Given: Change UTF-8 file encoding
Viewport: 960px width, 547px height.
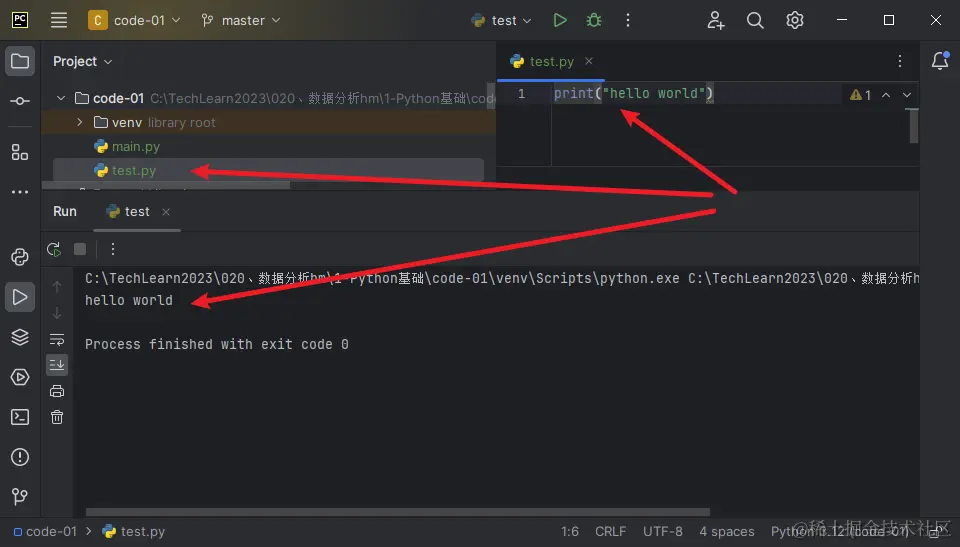Looking at the screenshot, I should [x=662, y=531].
